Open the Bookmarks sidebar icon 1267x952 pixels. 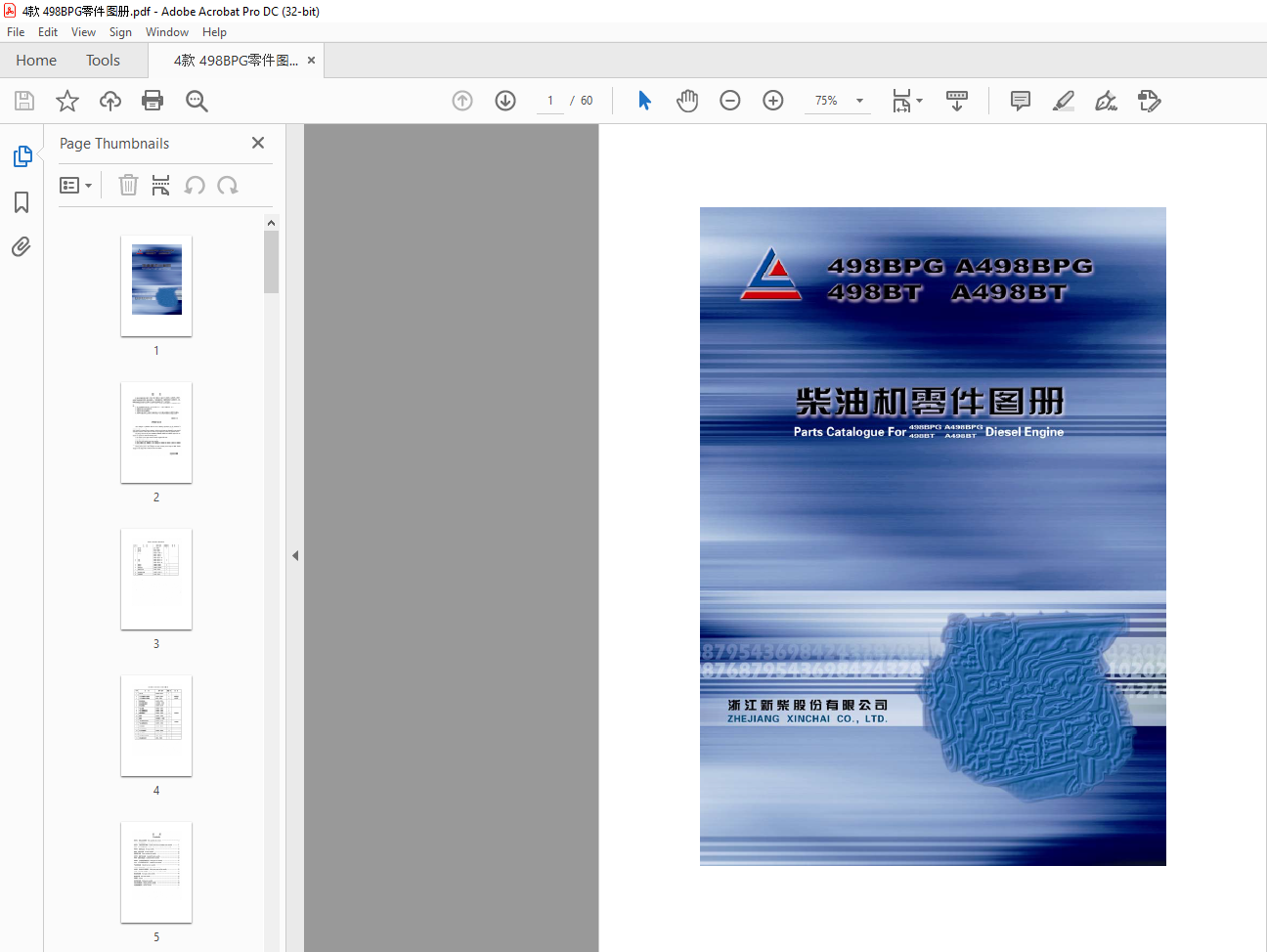coord(22,202)
